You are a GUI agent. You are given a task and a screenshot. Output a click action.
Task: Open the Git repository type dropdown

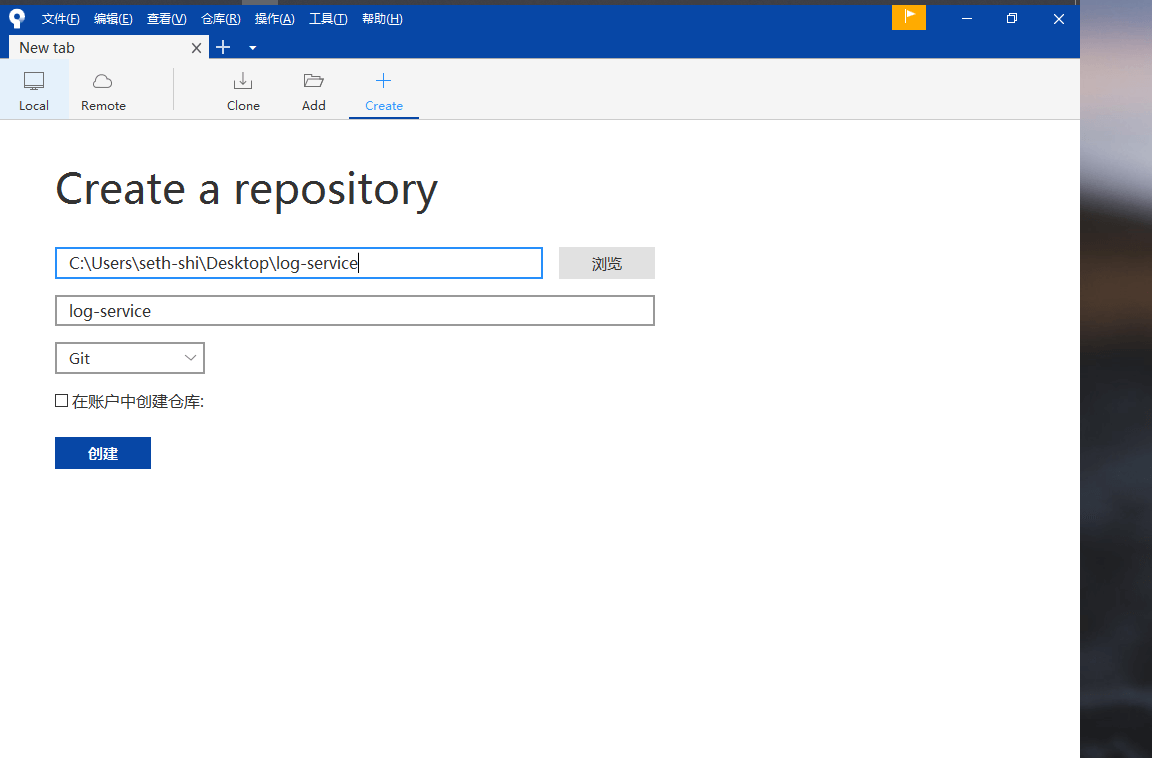[x=130, y=358]
